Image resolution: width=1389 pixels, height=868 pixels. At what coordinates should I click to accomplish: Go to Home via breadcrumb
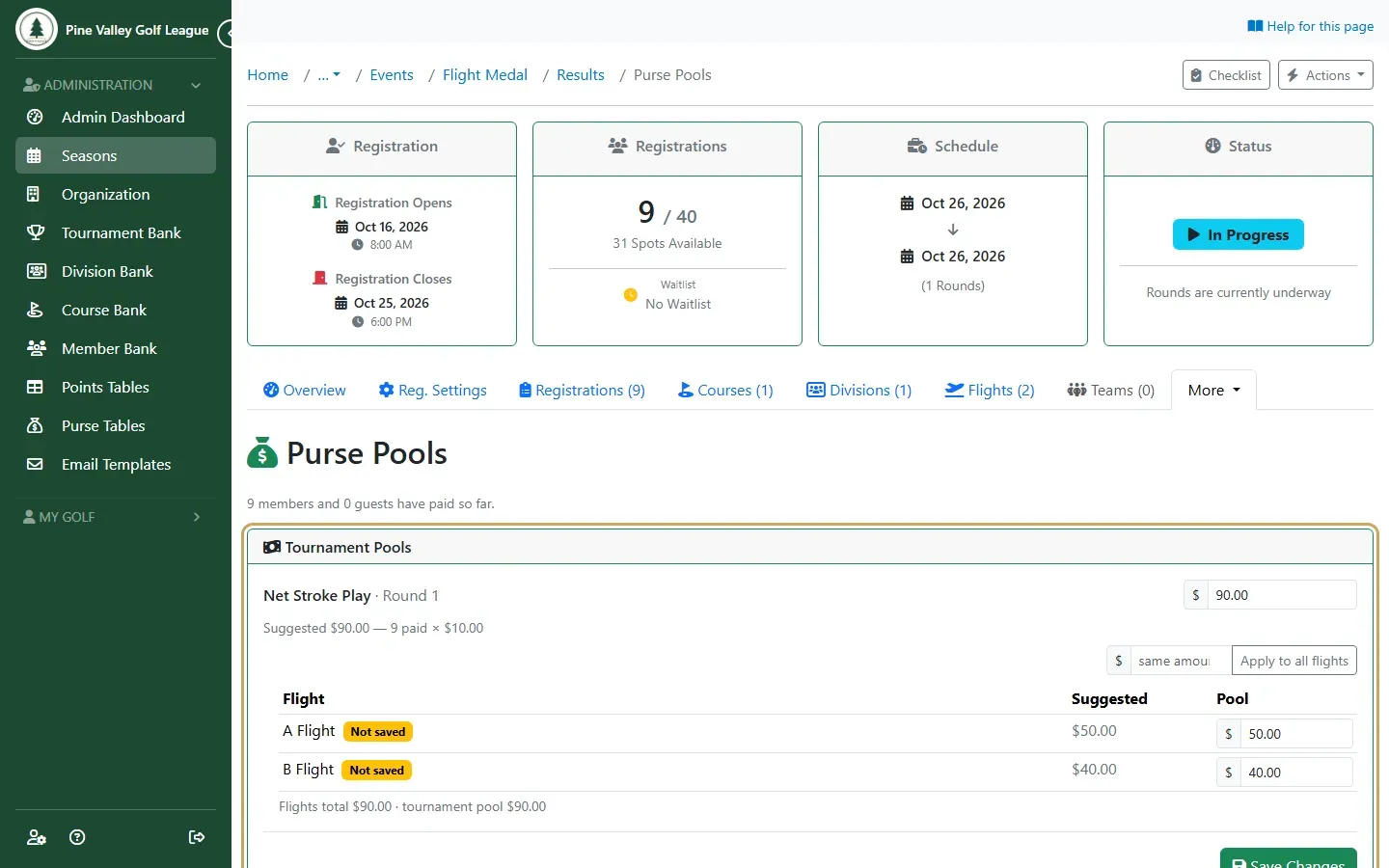(267, 75)
